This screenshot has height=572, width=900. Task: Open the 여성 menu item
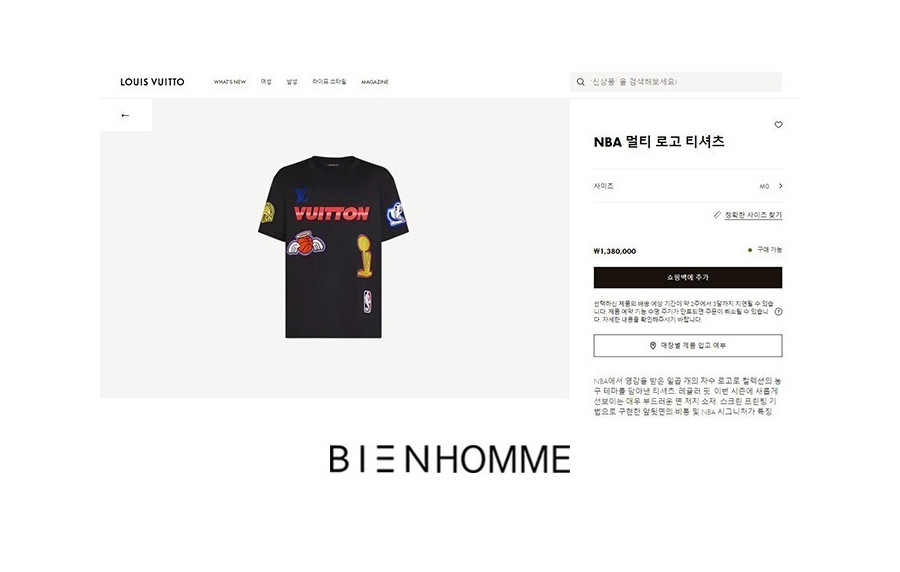point(266,81)
